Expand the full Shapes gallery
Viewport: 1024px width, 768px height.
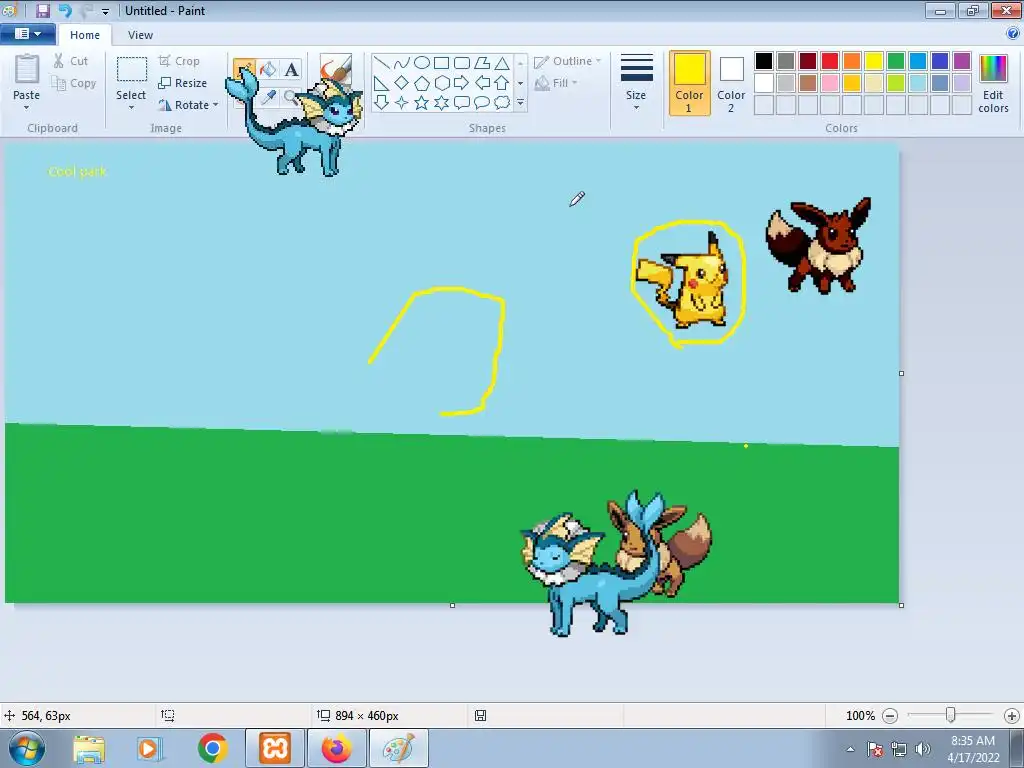tap(520, 103)
